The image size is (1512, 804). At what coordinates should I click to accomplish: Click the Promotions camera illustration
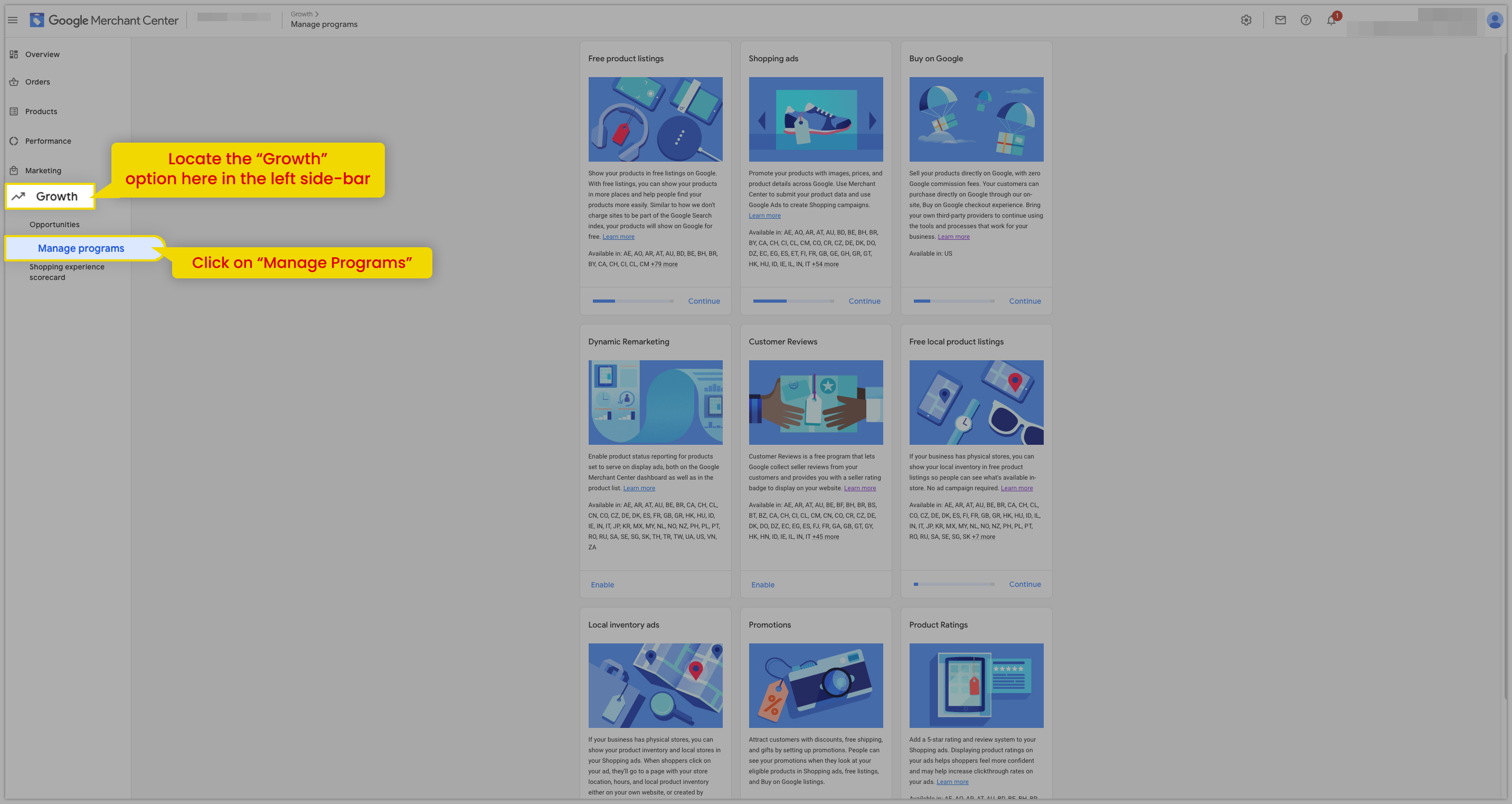pos(815,685)
